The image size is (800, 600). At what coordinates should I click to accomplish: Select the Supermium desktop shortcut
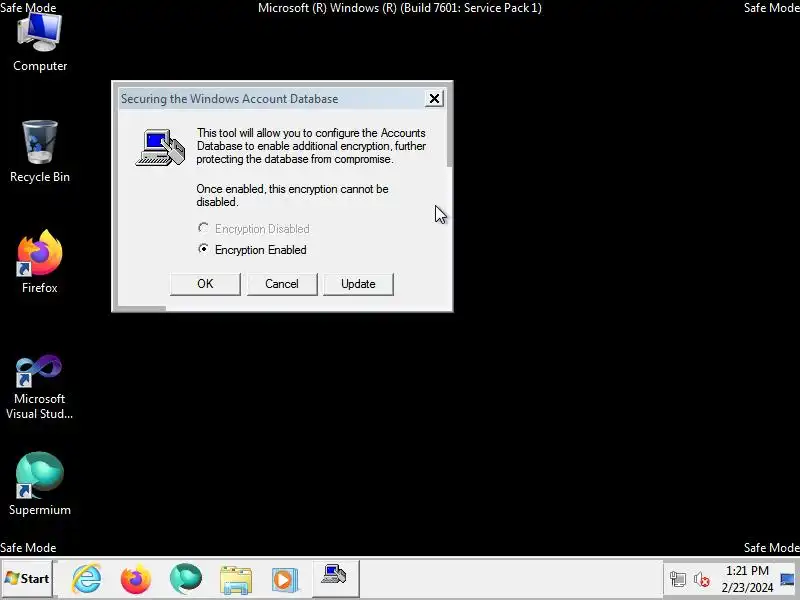[x=40, y=484]
